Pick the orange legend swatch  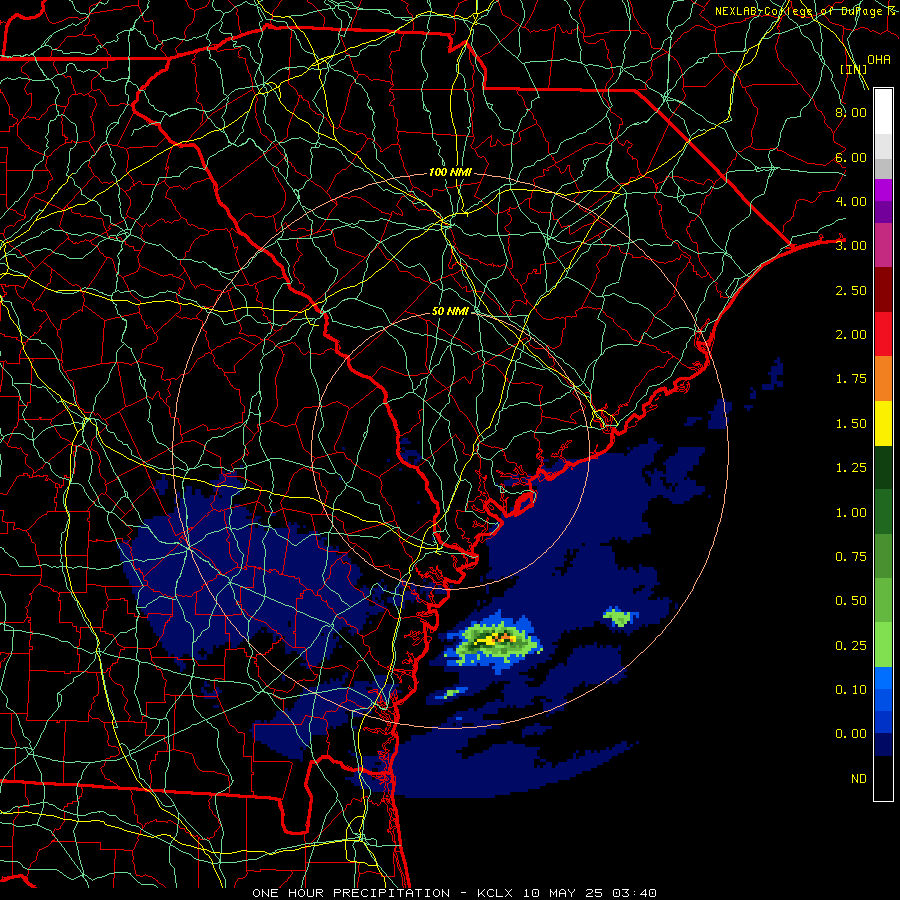coord(883,379)
